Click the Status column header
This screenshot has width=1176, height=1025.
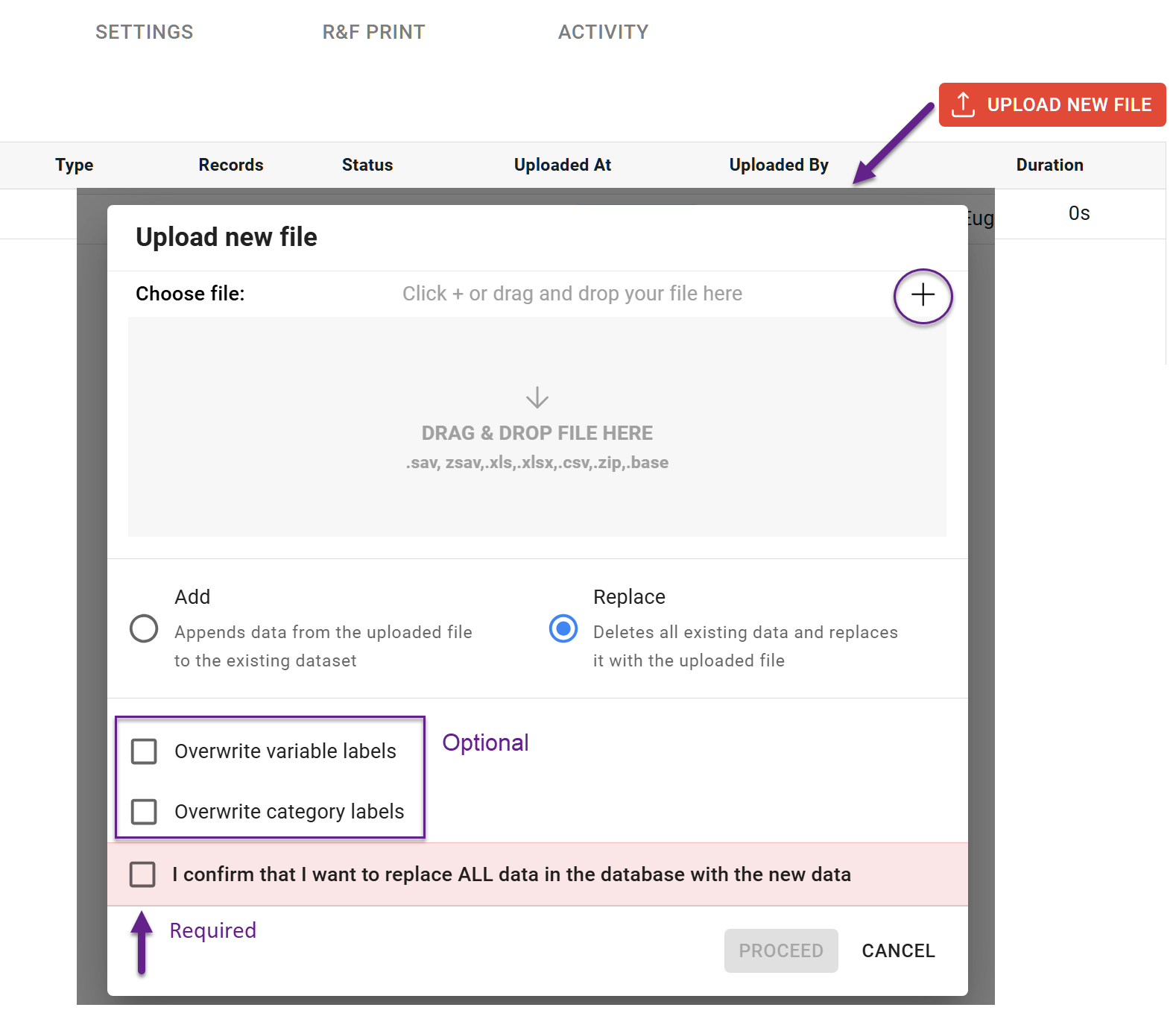(x=367, y=165)
